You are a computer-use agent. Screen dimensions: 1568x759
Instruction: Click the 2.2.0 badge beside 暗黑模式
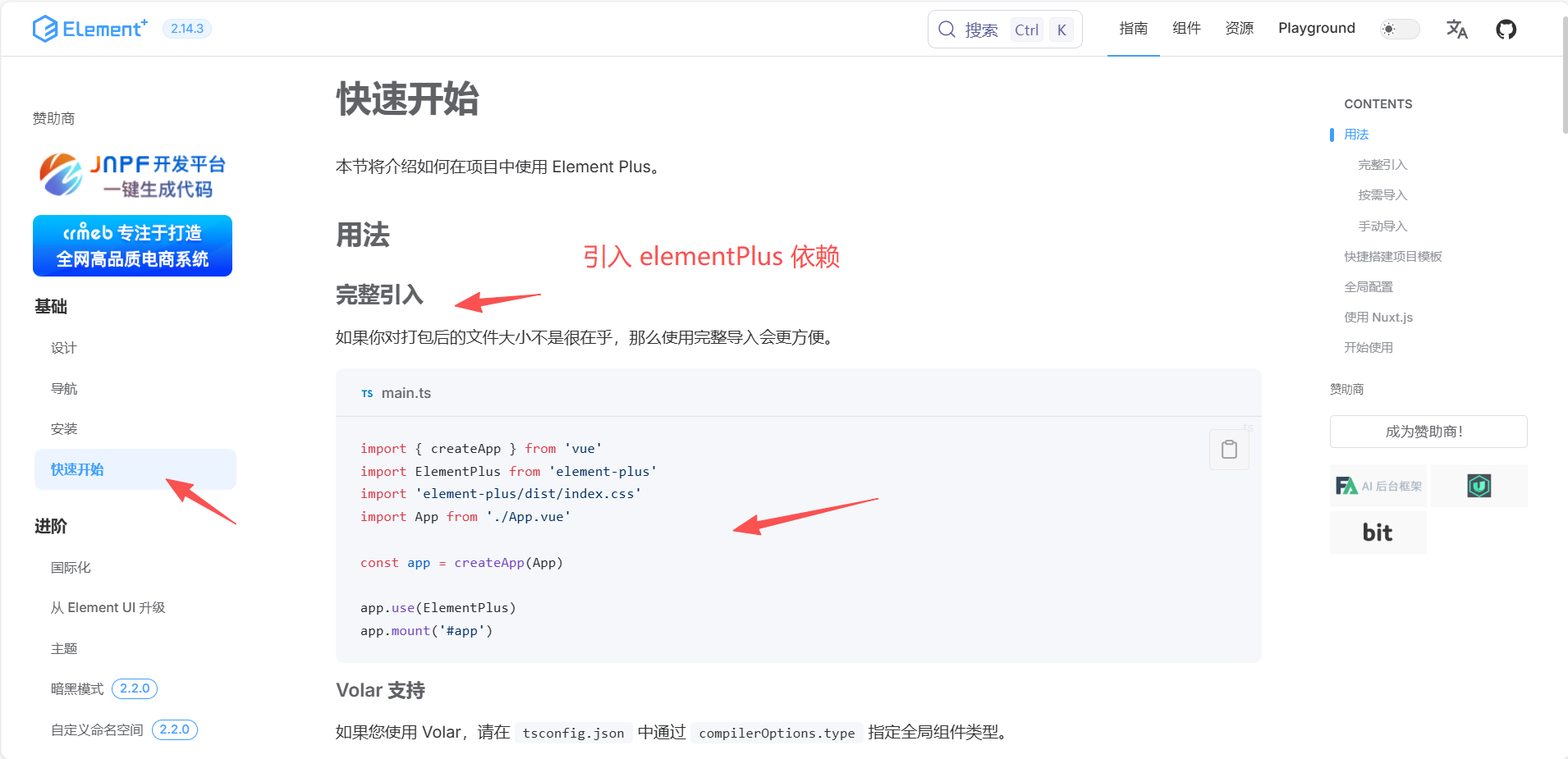click(x=135, y=689)
